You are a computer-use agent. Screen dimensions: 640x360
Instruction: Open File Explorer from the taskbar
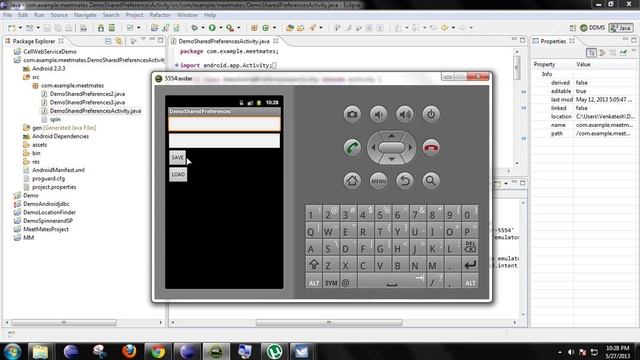pos(40,351)
